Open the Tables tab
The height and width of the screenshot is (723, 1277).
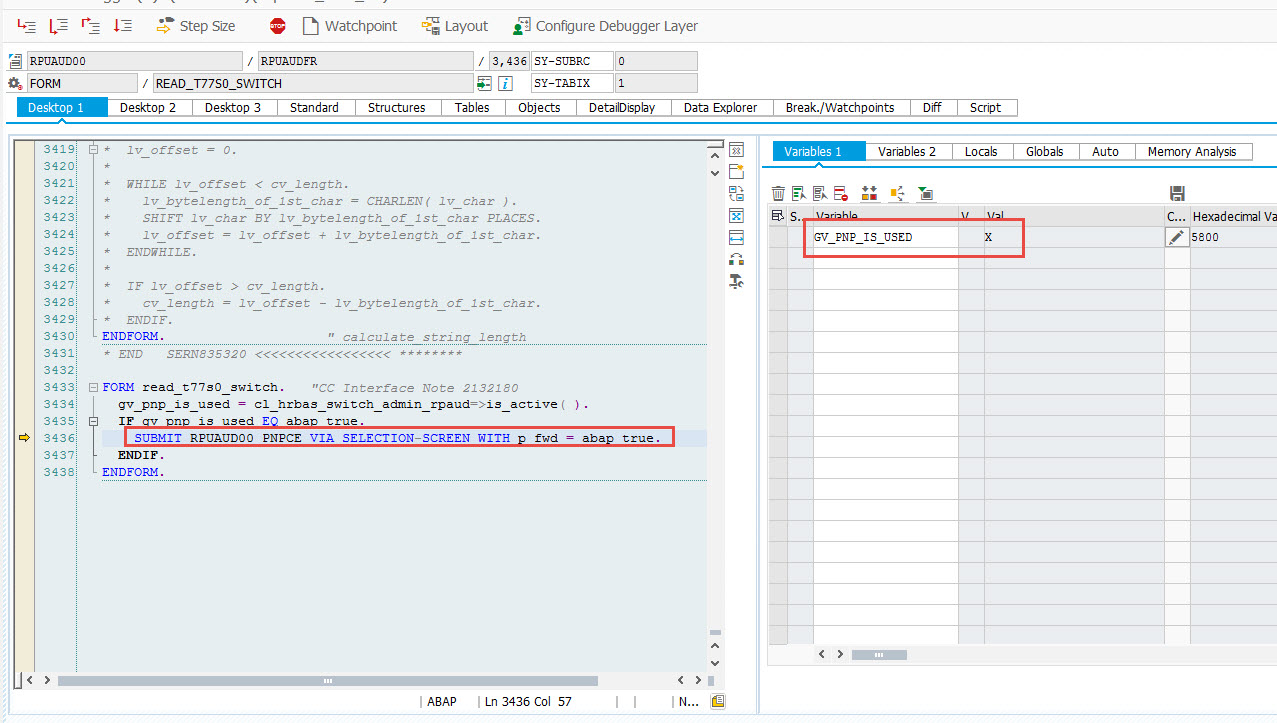click(x=472, y=107)
